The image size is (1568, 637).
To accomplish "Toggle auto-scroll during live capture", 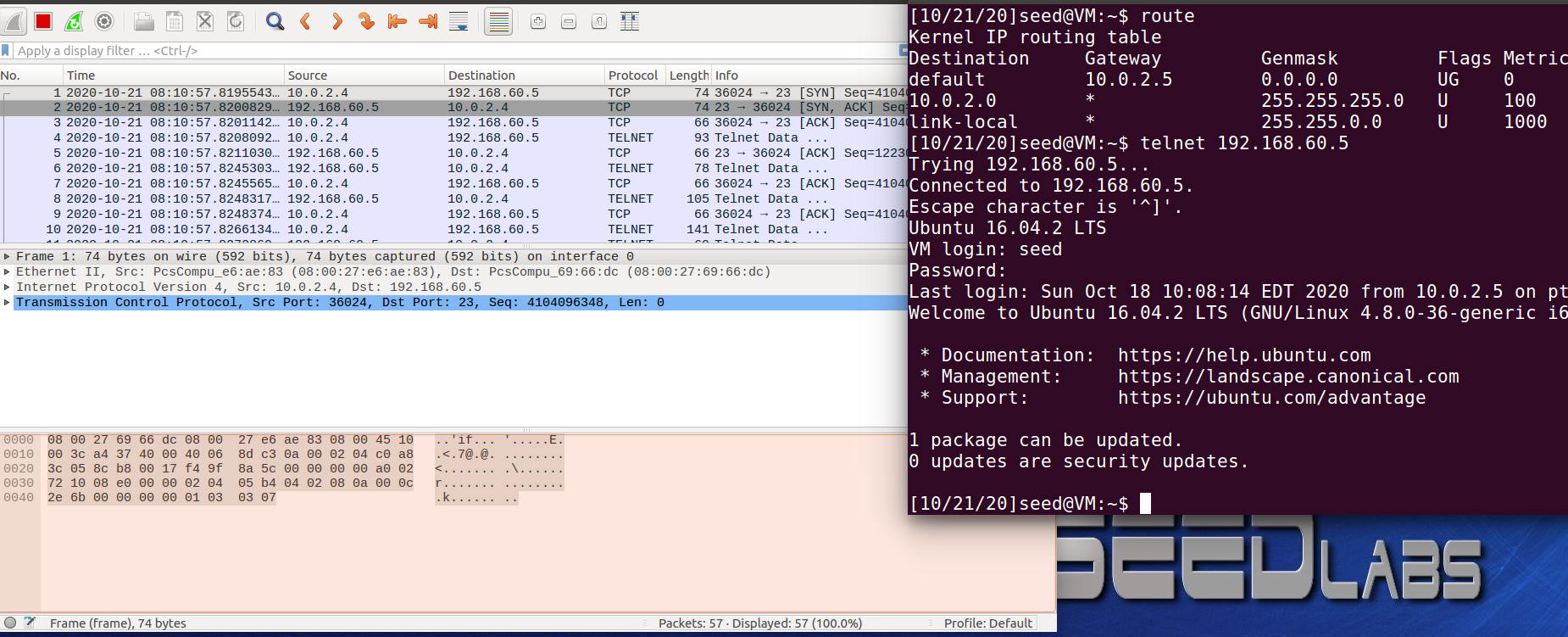I will (x=459, y=21).
